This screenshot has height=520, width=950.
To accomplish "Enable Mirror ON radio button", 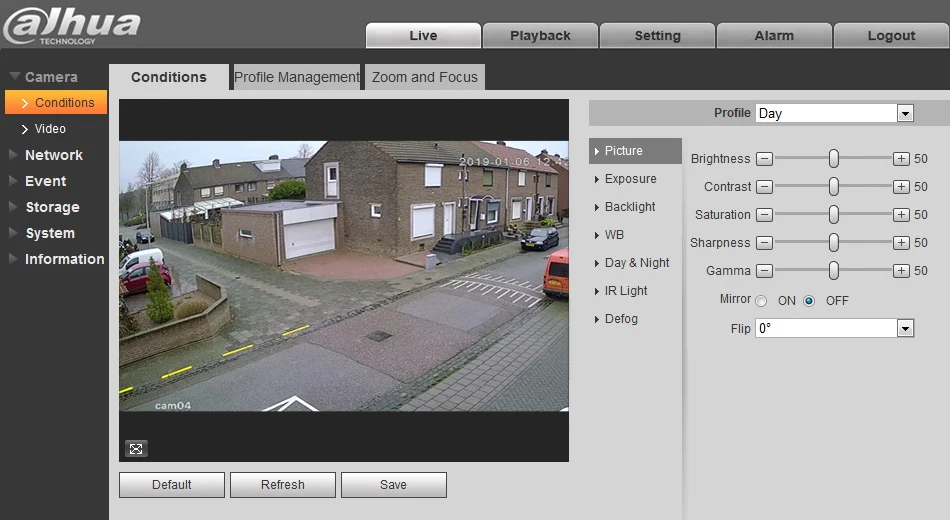I will coord(761,301).
